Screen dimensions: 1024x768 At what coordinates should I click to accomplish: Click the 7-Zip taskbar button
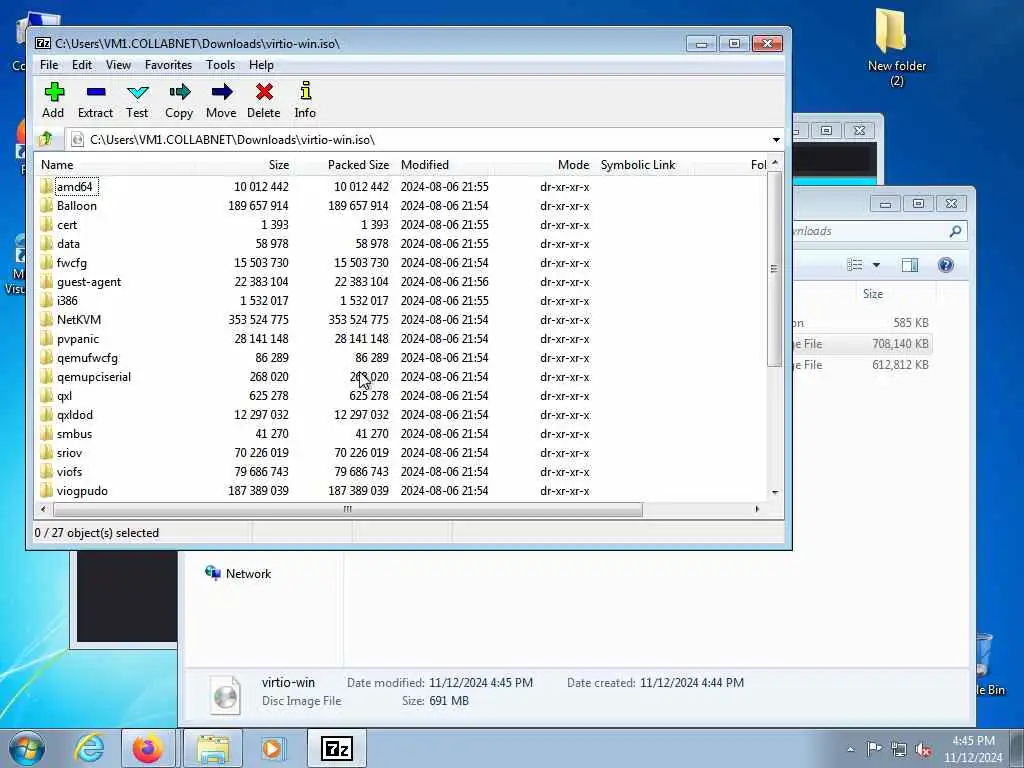336,748
